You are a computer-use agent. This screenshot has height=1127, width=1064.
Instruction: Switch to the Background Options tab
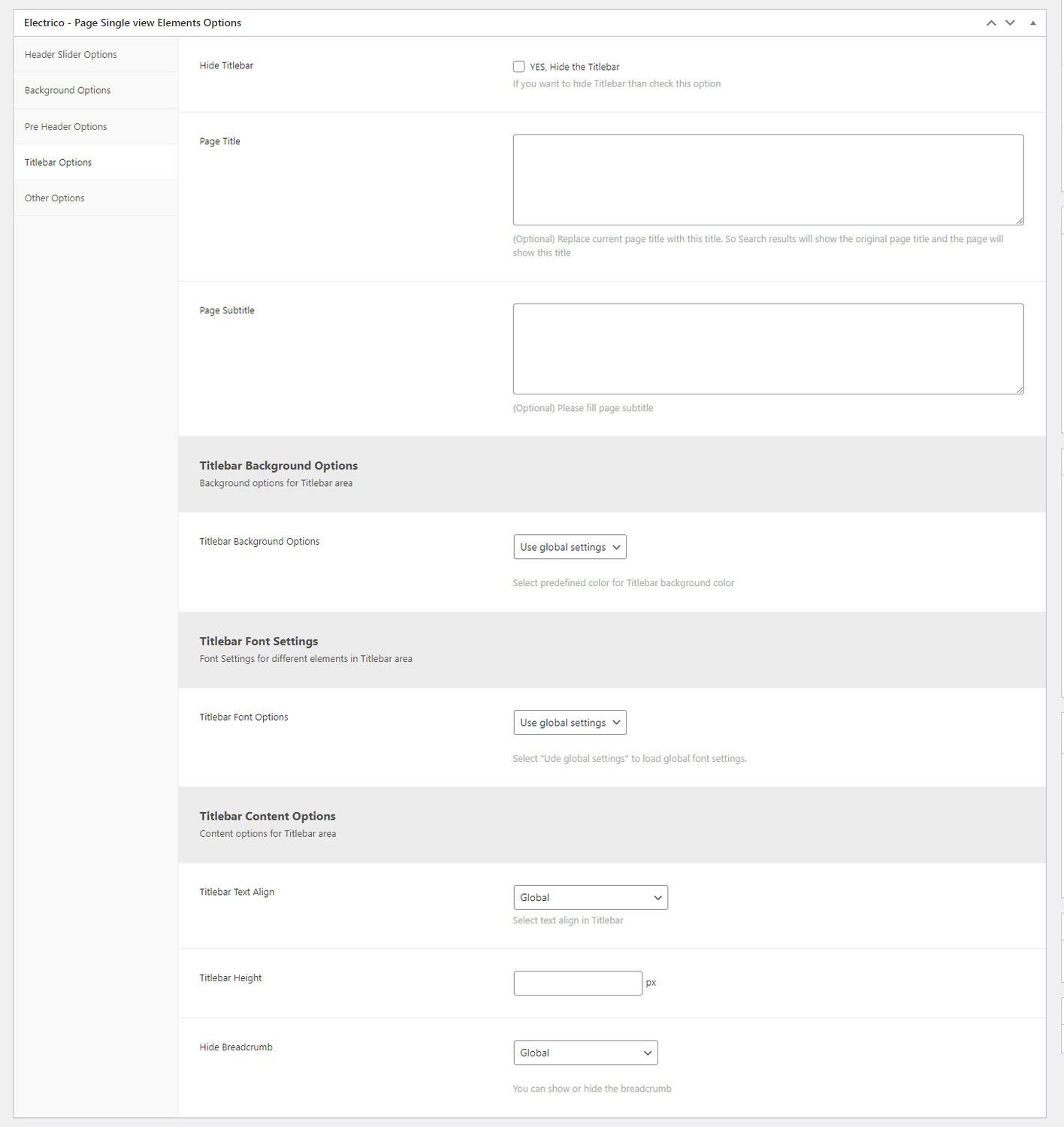[68, 90]
